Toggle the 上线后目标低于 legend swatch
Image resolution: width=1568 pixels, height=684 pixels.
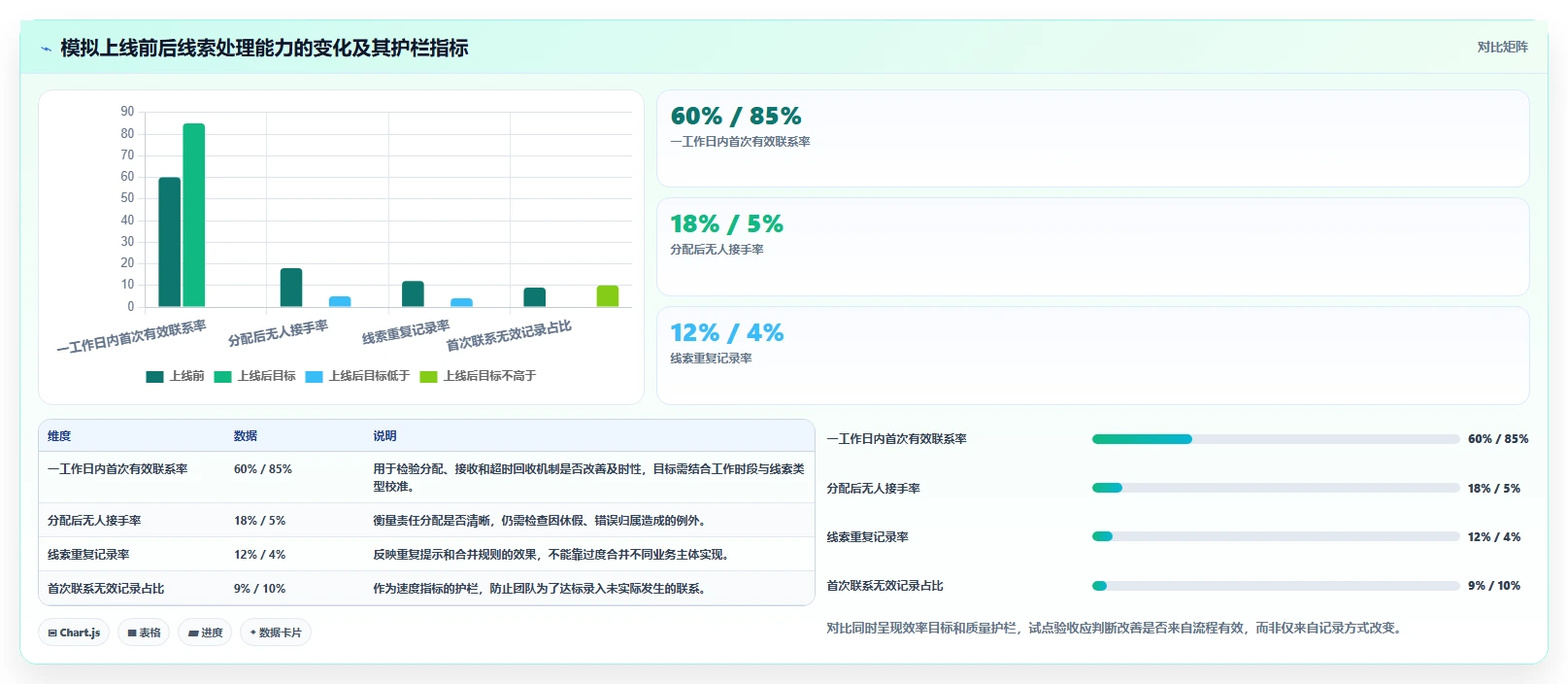[x=314, y=377]
